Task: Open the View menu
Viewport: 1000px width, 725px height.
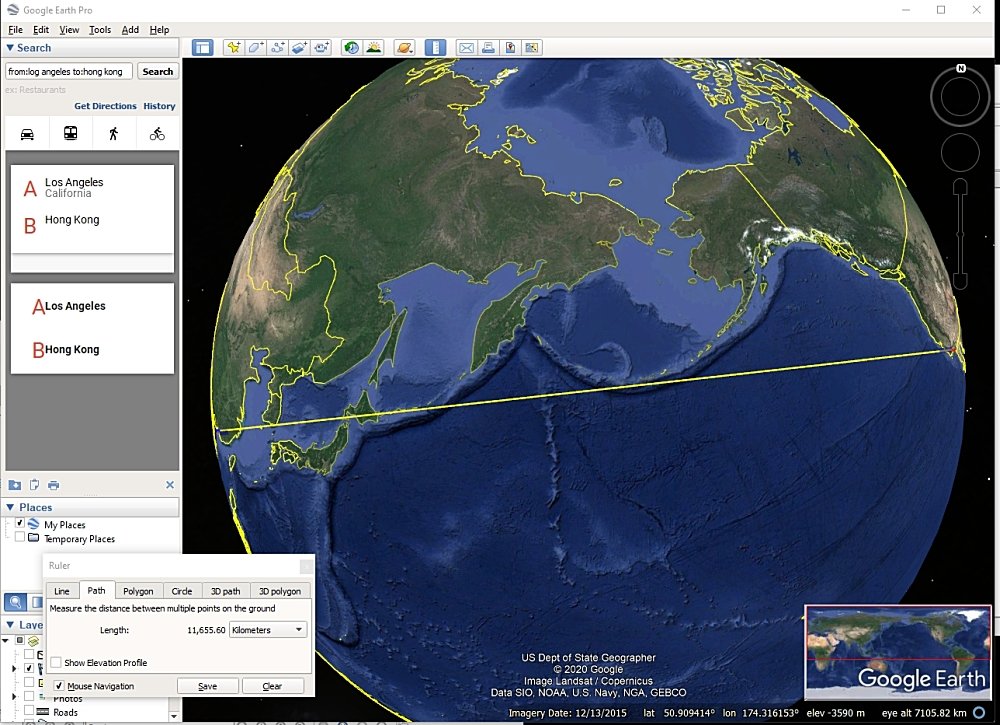Action: pyautogui.click(x=69, y=30)
